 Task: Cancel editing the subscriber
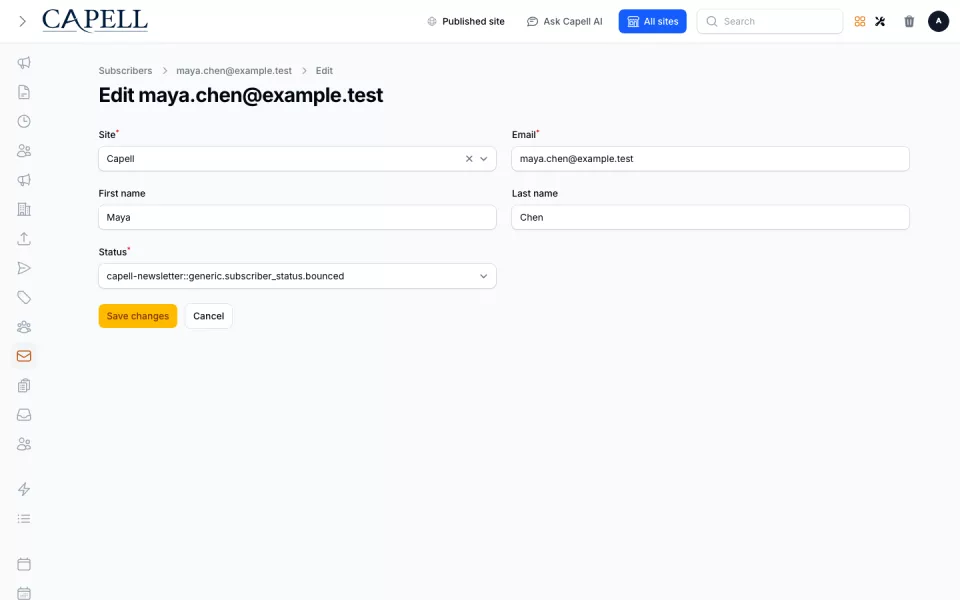point(209,316)
